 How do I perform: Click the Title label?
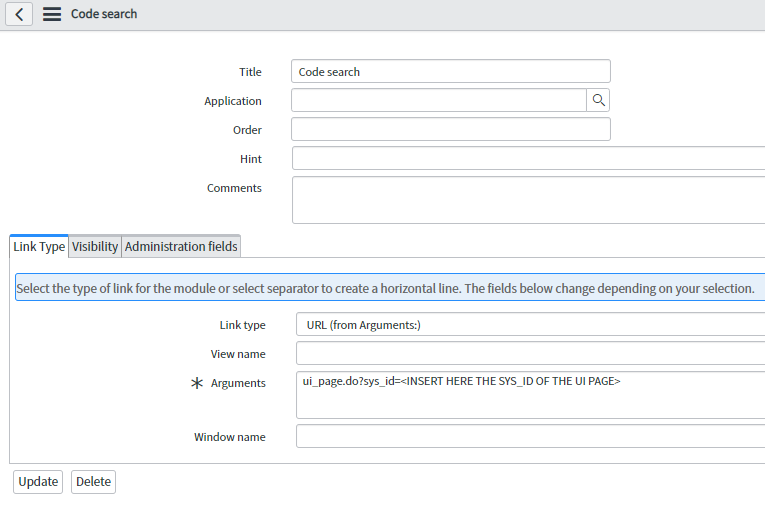[x=250, y=72]
